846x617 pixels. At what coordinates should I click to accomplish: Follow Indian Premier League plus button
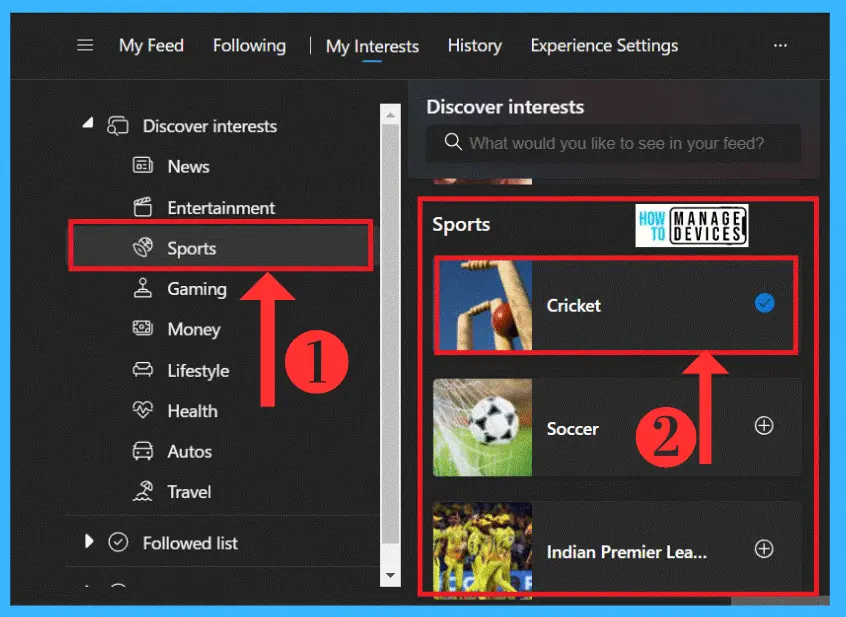(764, 549)
